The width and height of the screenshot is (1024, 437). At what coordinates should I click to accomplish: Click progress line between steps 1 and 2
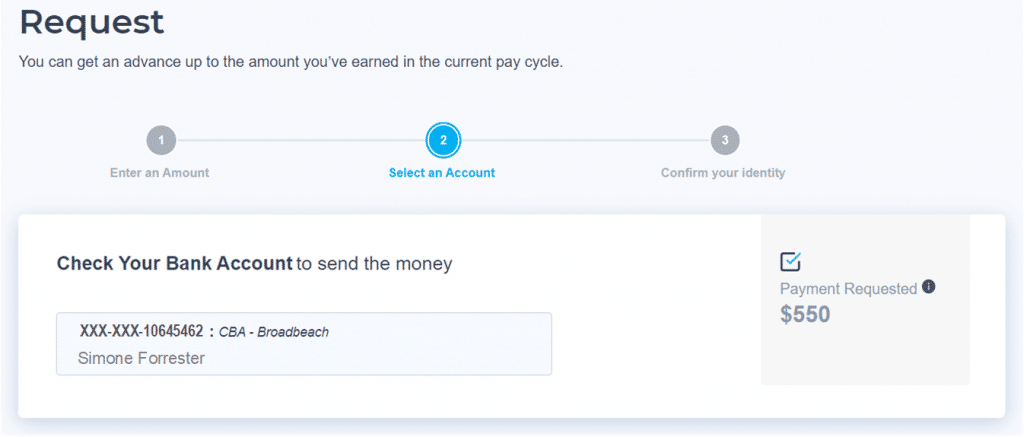(x=300, y=140)
